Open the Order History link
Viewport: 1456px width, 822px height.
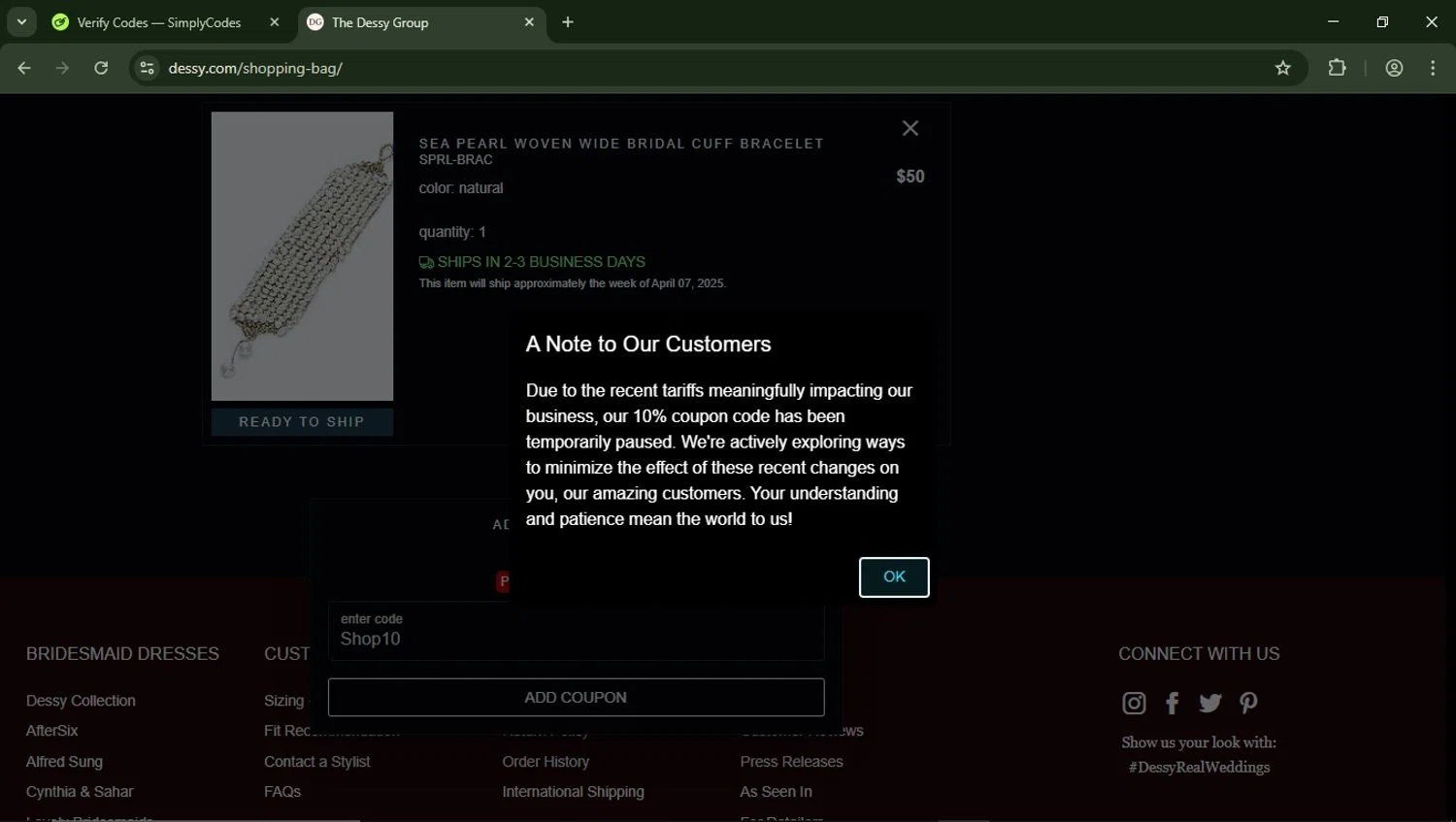tap(546, 762)
